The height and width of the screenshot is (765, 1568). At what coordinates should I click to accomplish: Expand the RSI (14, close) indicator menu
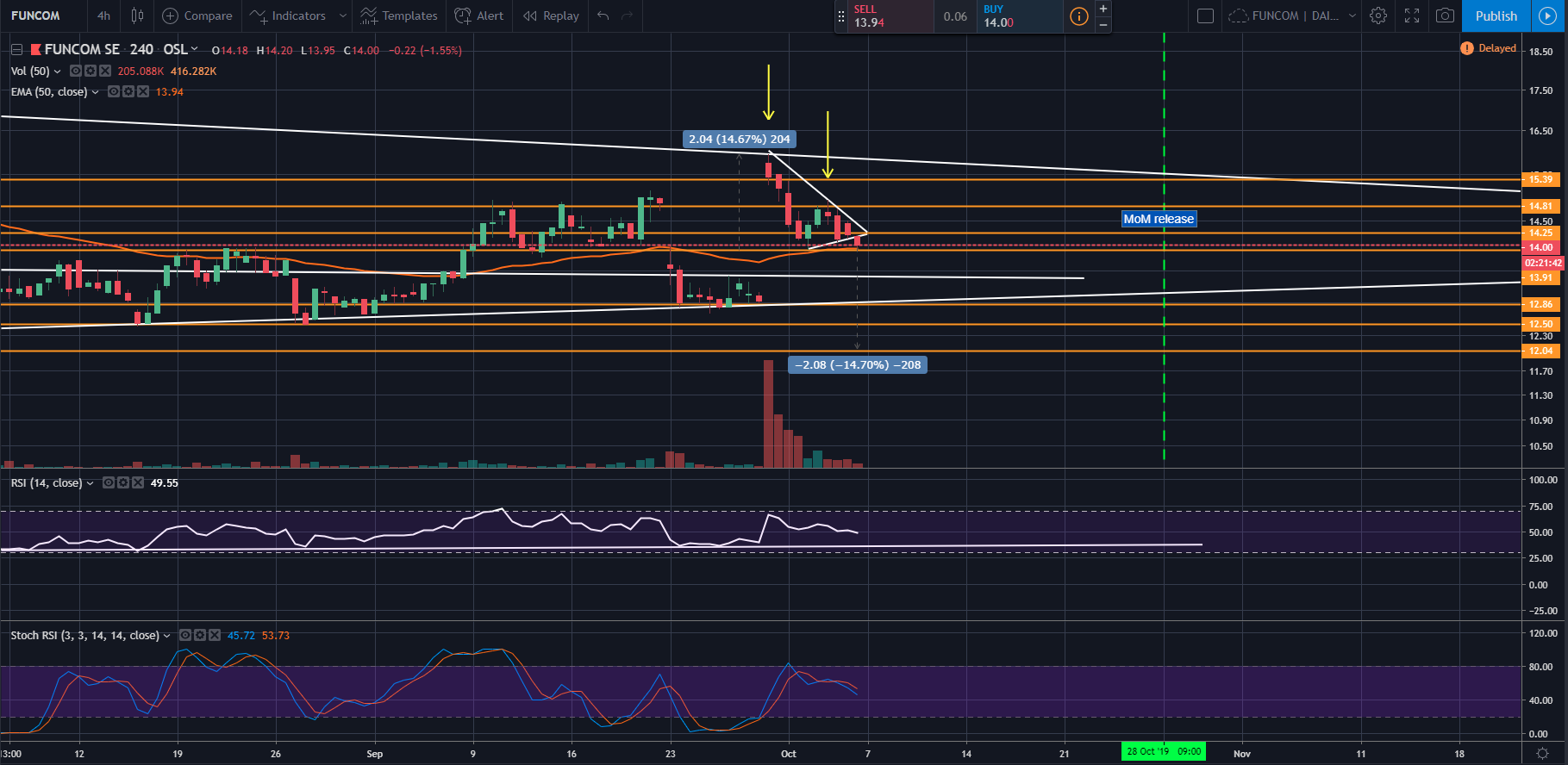point(90,483)
